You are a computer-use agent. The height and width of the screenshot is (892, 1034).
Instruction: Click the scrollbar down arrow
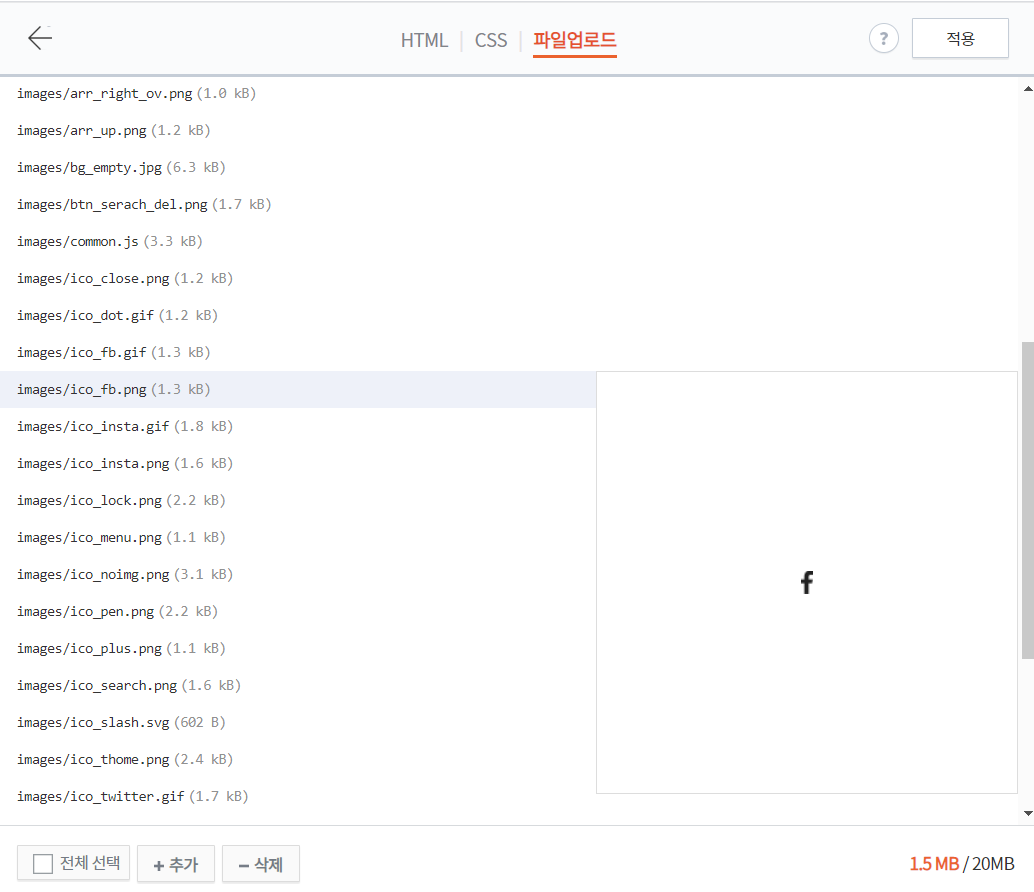pyautogui.click(x=1028, y=813)
